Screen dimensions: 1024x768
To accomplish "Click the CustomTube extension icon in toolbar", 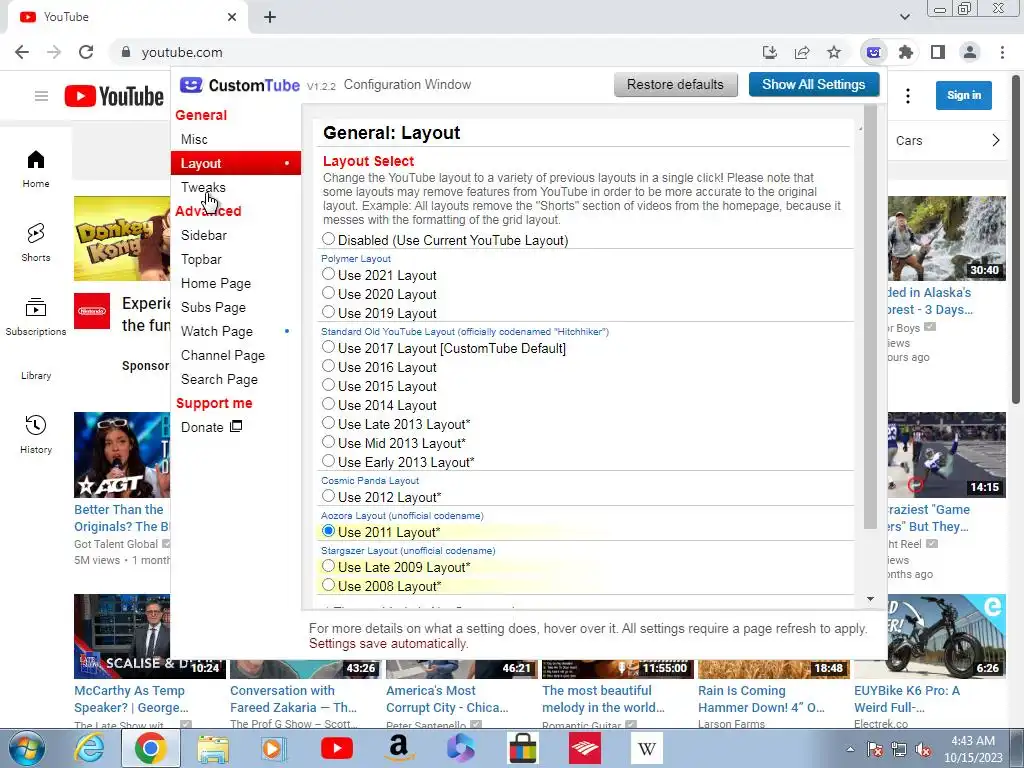I will pos(874,52).
